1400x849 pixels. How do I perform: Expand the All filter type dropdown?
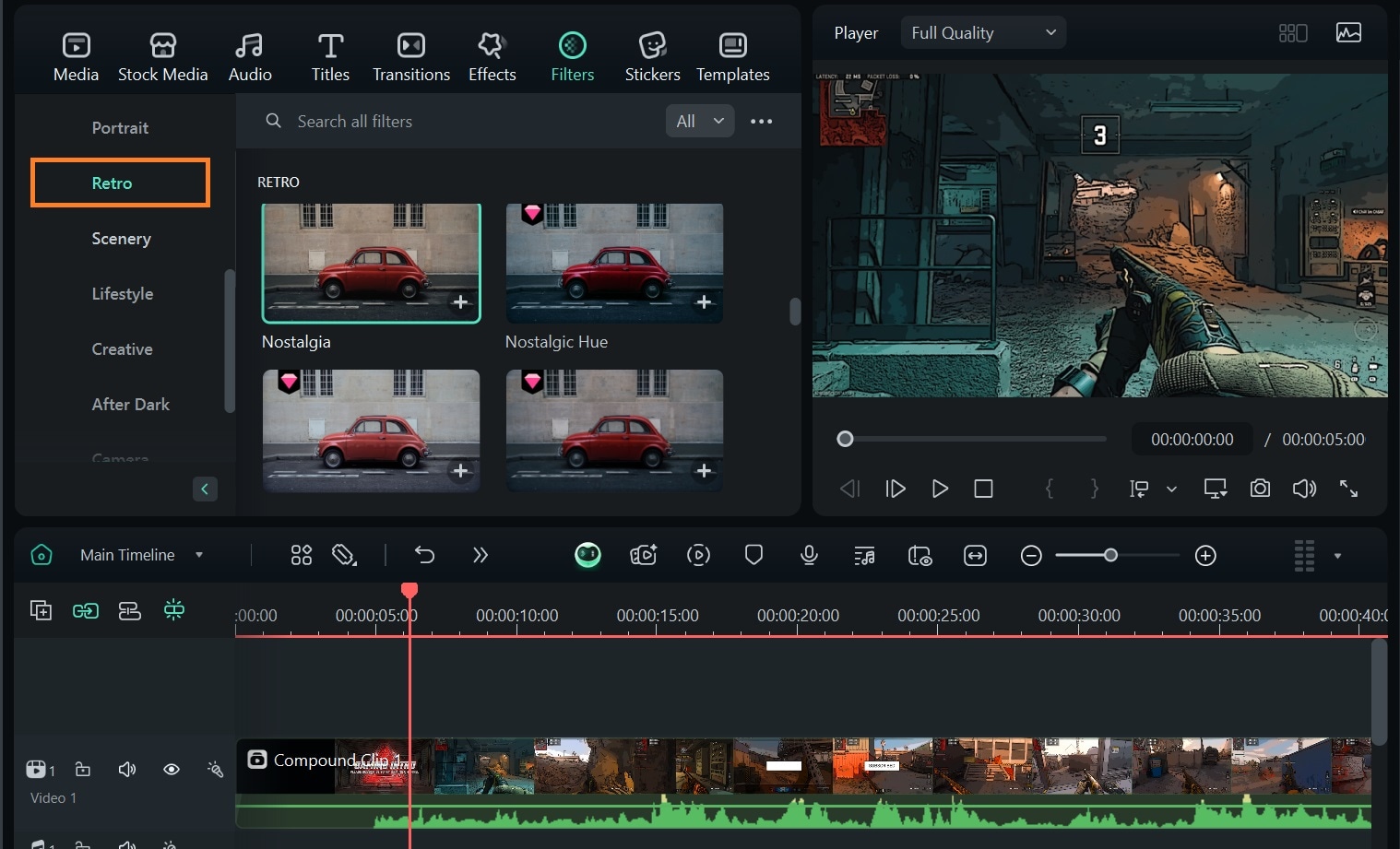click(700, 121)
